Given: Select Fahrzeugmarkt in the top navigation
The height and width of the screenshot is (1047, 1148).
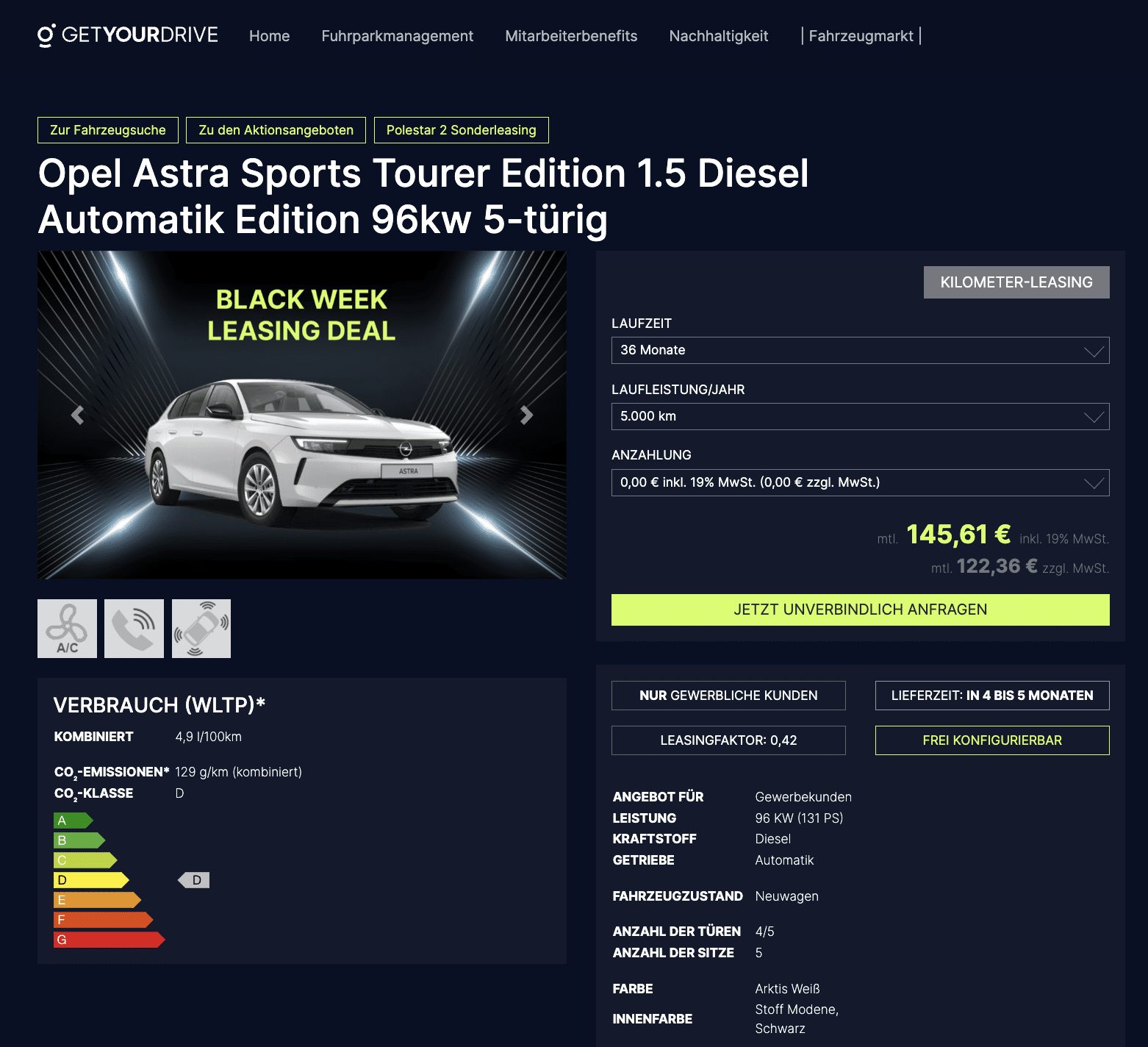Looking at the screenshot, I should pos(861,36).
